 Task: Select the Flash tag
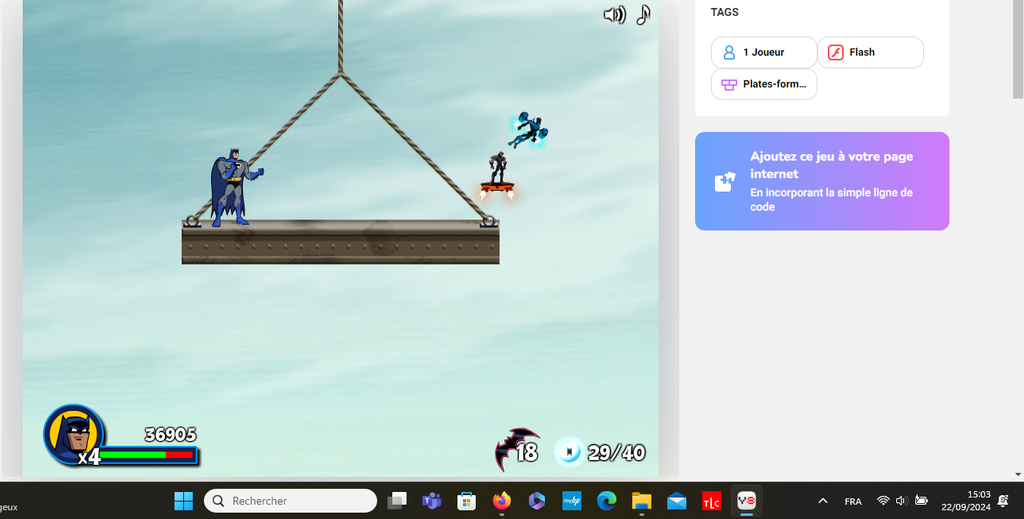(x=869, y=52)
